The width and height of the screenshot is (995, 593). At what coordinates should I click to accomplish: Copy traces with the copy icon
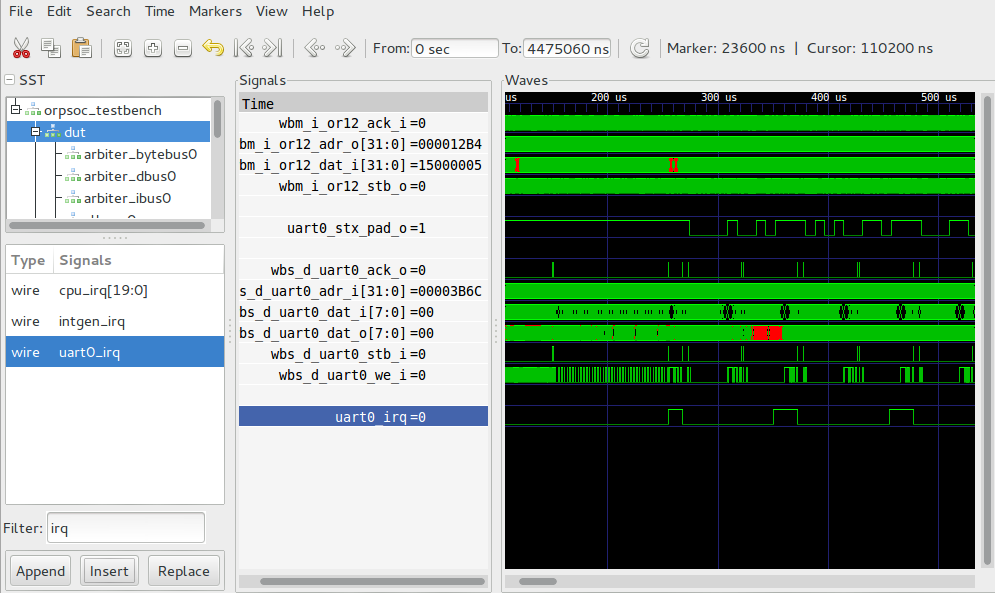coord(51,47)
